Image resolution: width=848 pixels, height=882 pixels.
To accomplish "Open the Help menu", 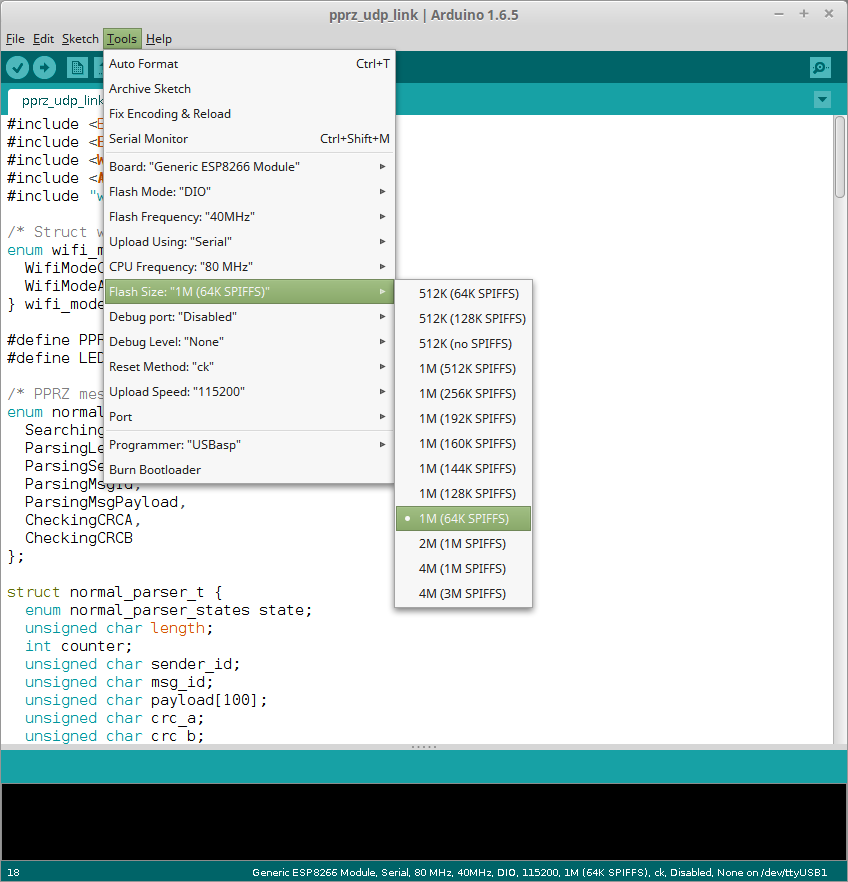I will coord(159,39).
